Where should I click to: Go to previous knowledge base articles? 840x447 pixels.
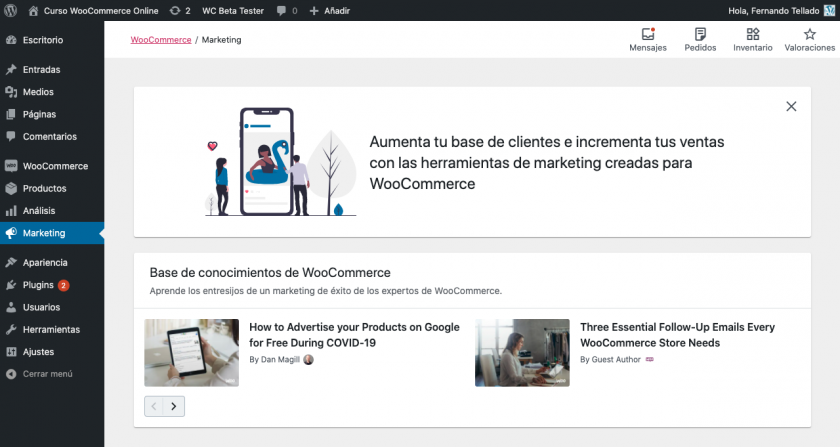tap(154, 406)
